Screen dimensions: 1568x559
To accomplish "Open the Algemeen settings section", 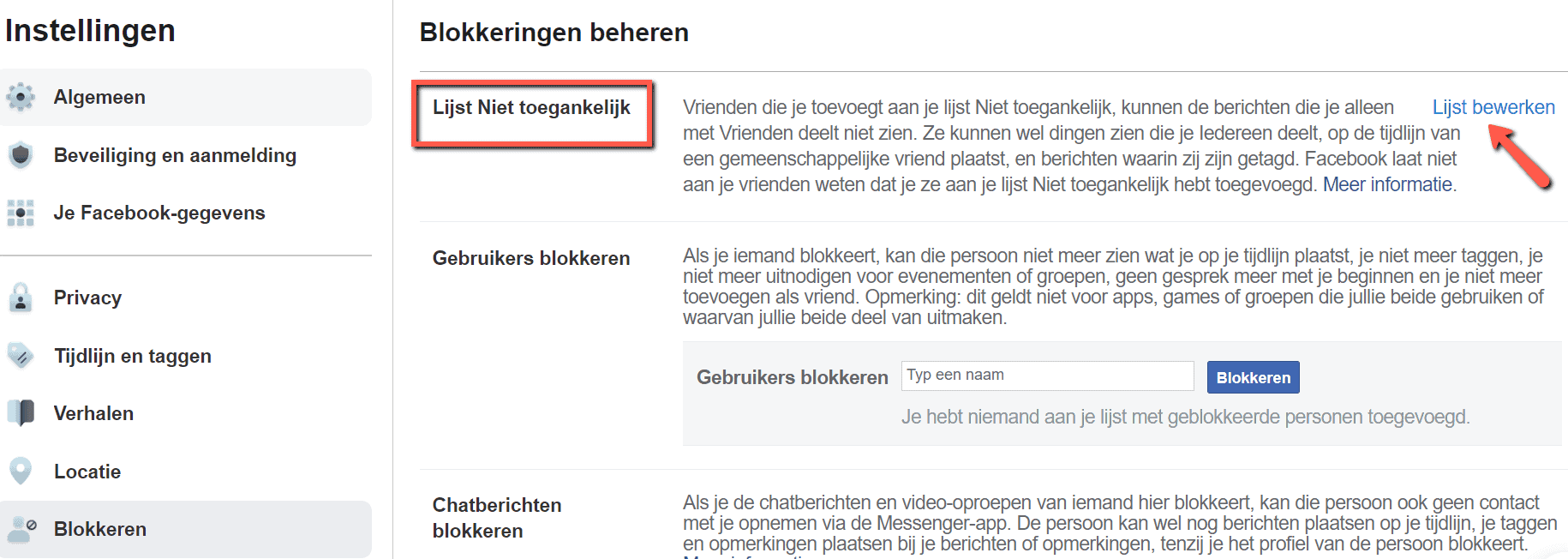I will point(186,97).
